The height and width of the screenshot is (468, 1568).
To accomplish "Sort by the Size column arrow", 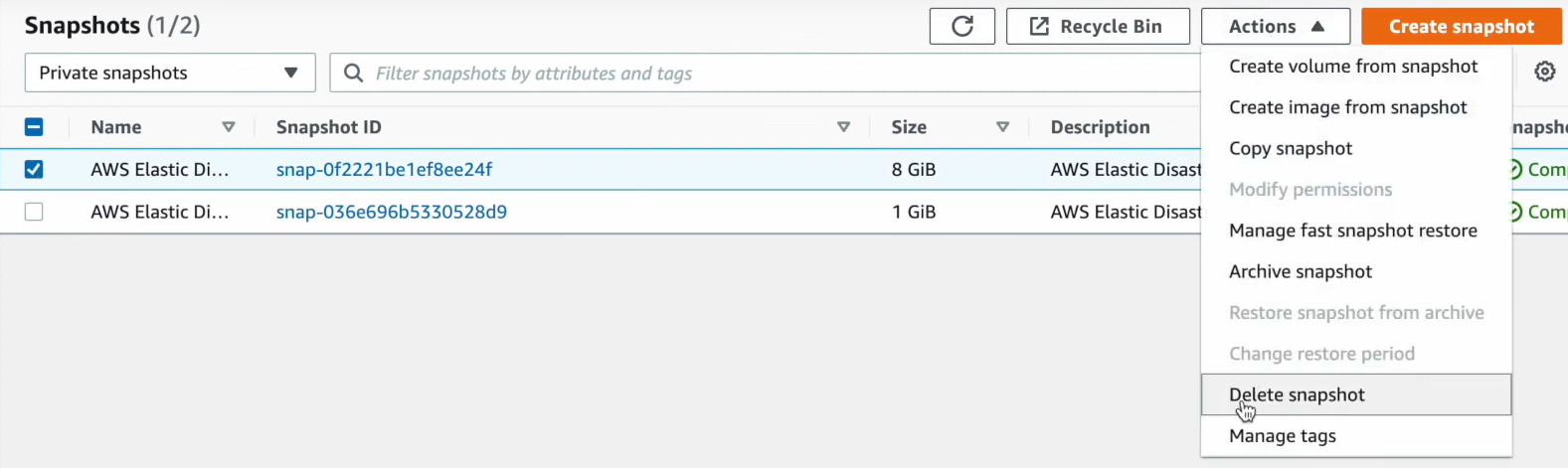I will 1002,127.
